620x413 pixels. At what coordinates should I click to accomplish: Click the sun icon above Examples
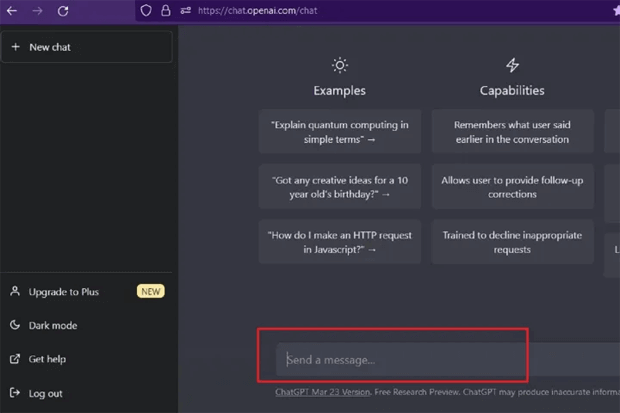pos(339,66)
